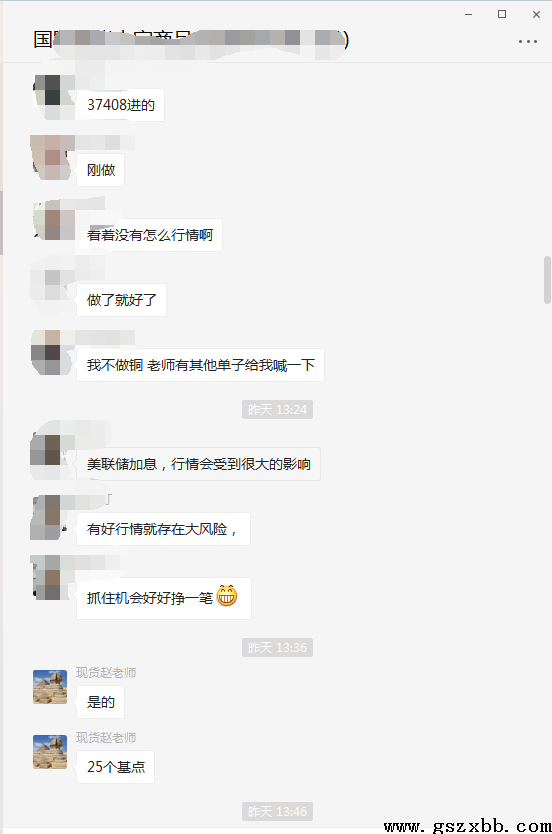Select the "做了就好了" message bubble

(x=121, y=300)
